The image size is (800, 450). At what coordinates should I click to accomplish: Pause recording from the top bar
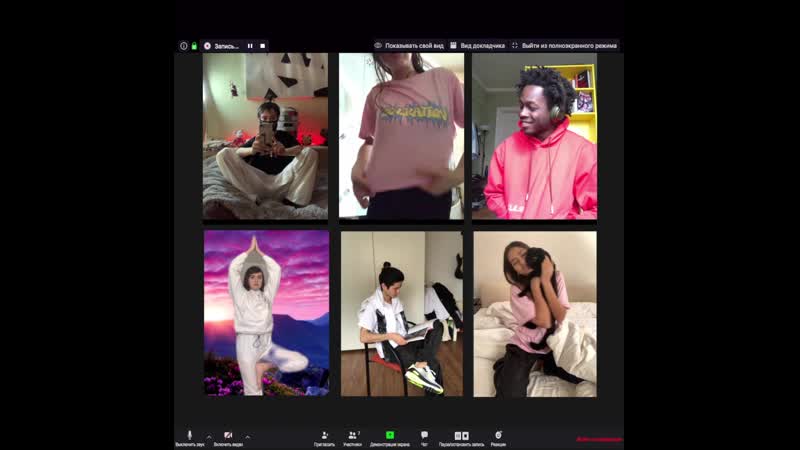pyautogui.click(x=250, y=46)
